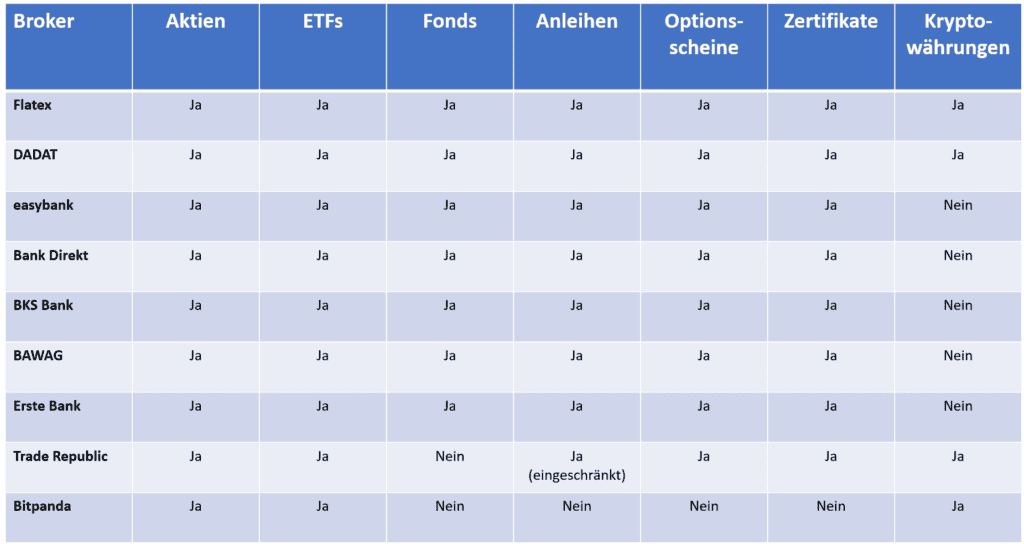The image size is (1024, 544).
Task: Select the Trade Republic row label
Action: click(60, 456)
